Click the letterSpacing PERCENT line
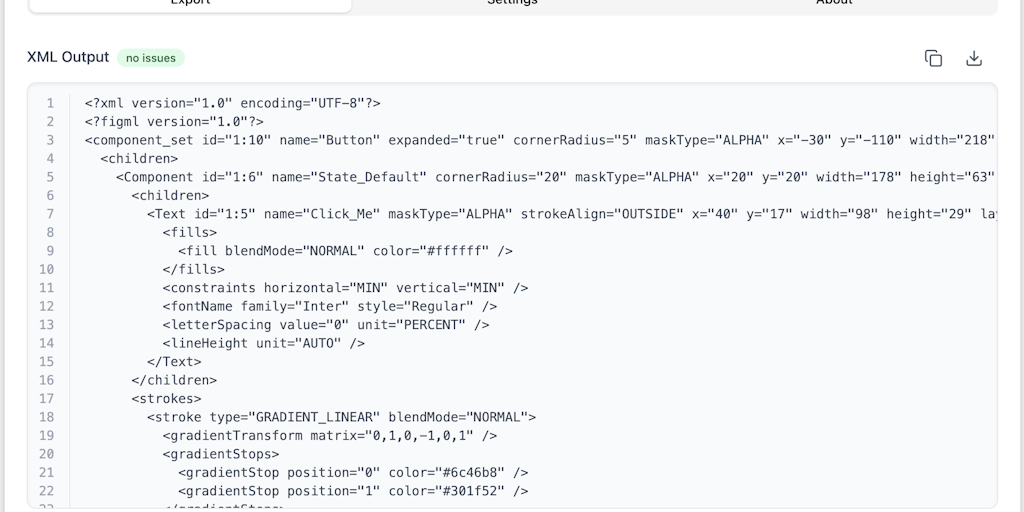Viewport: 1024px width, 512px height. point(326,325)
